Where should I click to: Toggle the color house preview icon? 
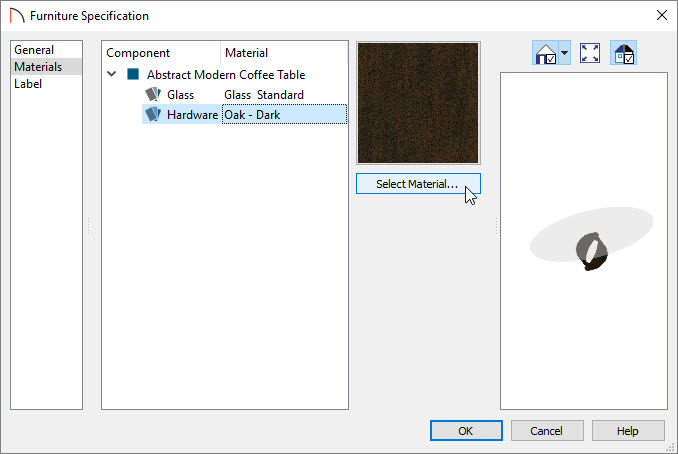(624, 53)
